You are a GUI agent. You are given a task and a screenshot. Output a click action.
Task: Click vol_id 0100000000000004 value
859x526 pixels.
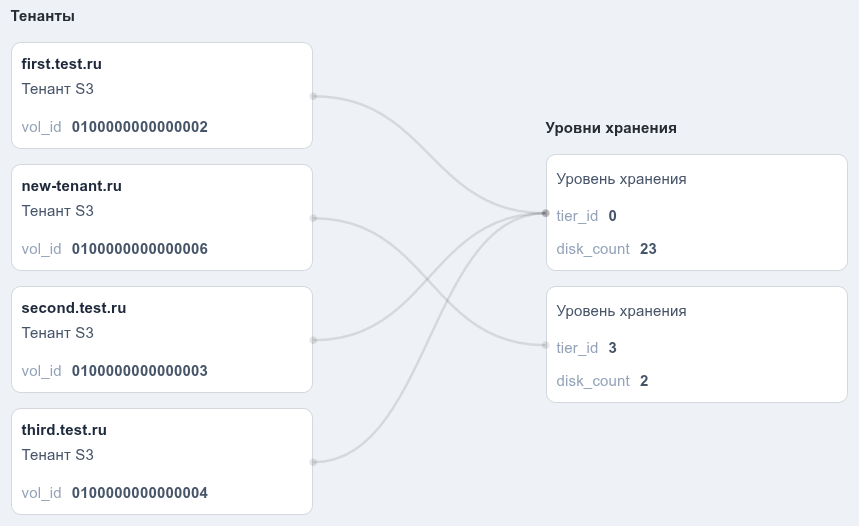tap(140, 493)
